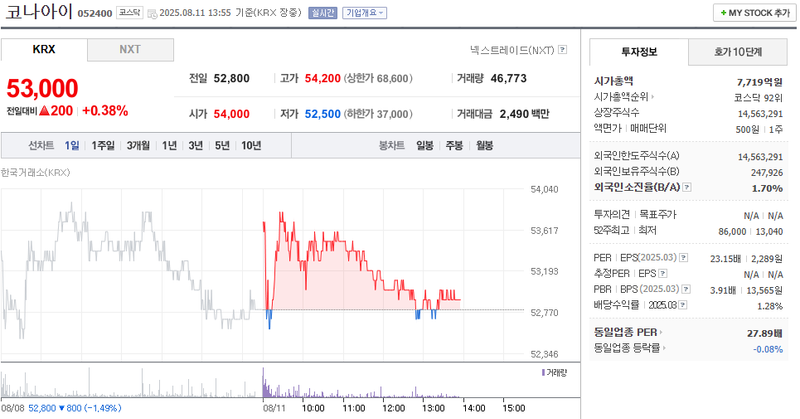800x419 pixels.
Task: Show the 월봉 candlestick chart
Action: (485, 145)
